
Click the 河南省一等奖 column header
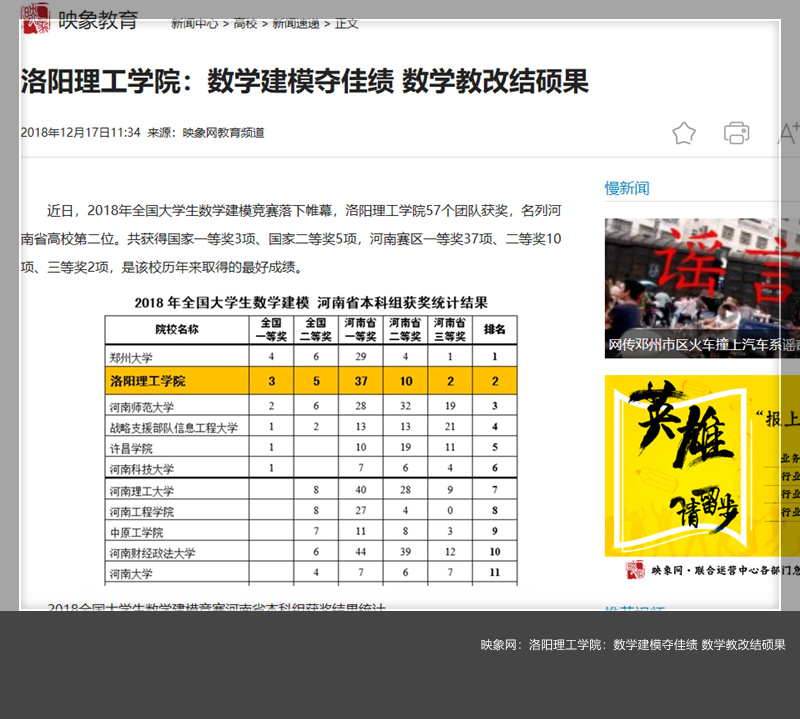pos(361,330)
